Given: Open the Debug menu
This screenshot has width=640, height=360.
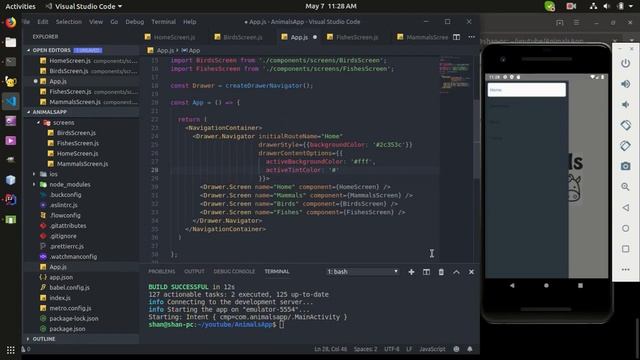Looking at the screenshot, I should click(135, 22).
